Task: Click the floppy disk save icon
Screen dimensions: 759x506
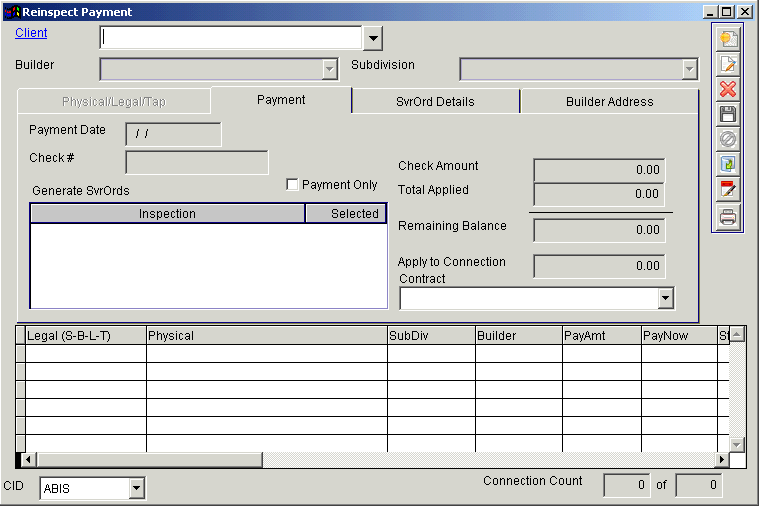Action: tap(728, 114)
